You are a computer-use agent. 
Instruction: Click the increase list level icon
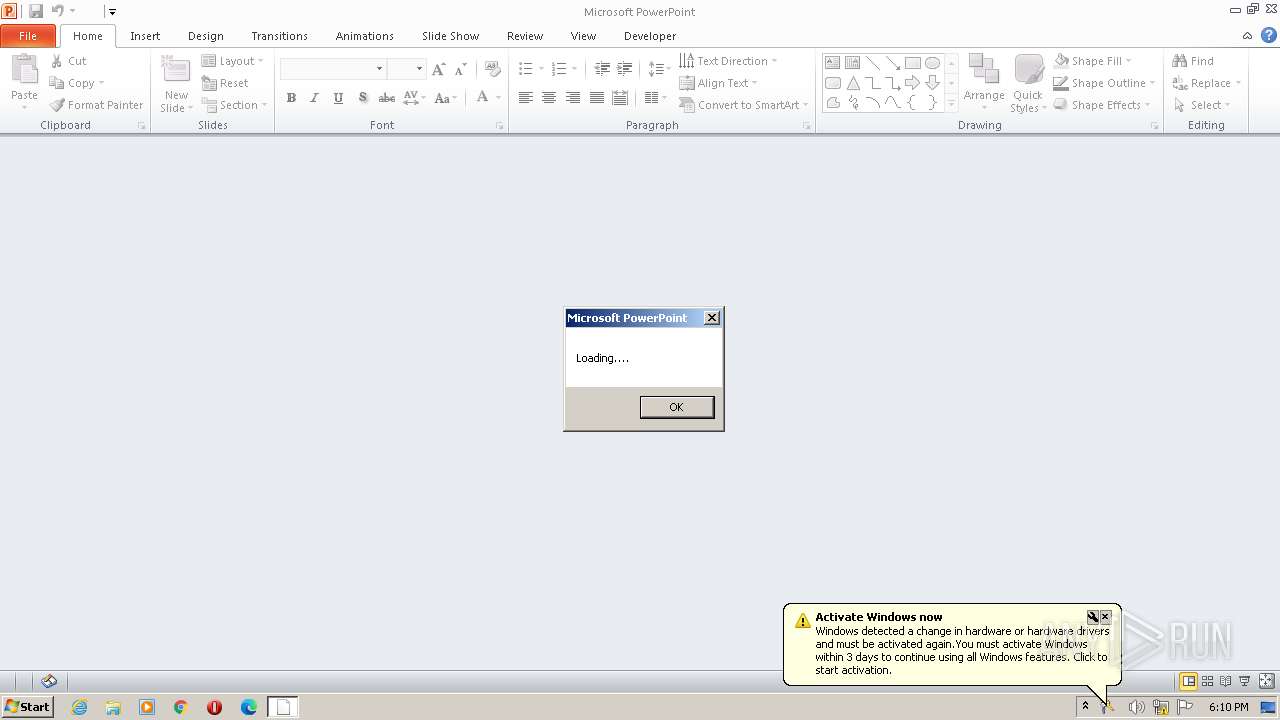[x=624, y=69]
